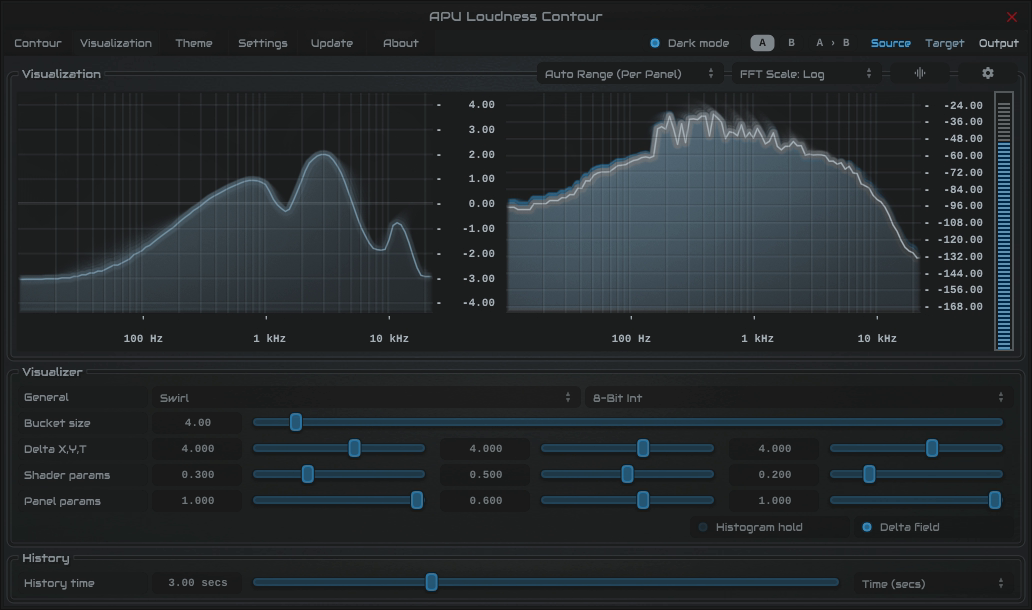Viewport: 1032px width, 610px height.
Task: Copy A to B with the A › B button
Action: 833,43
